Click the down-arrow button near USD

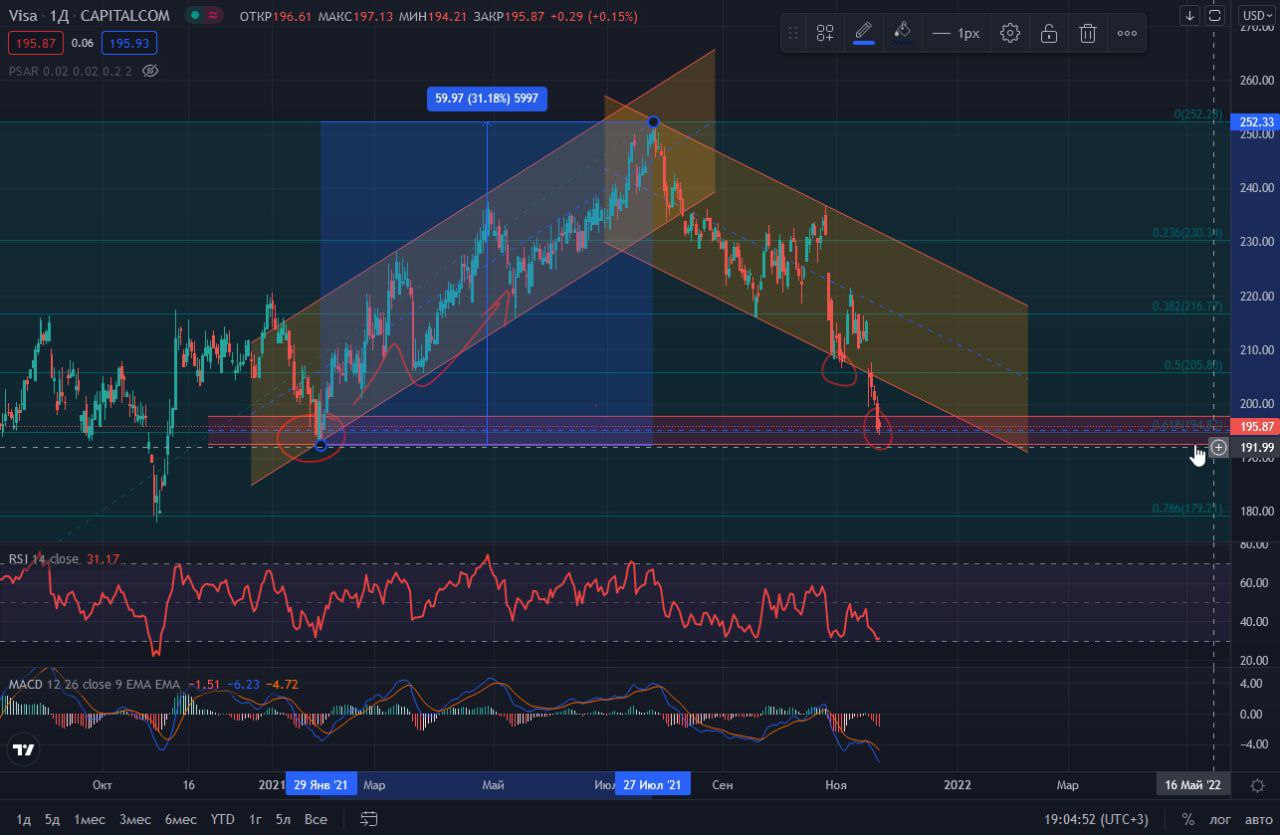click(x=1189, y=15)
